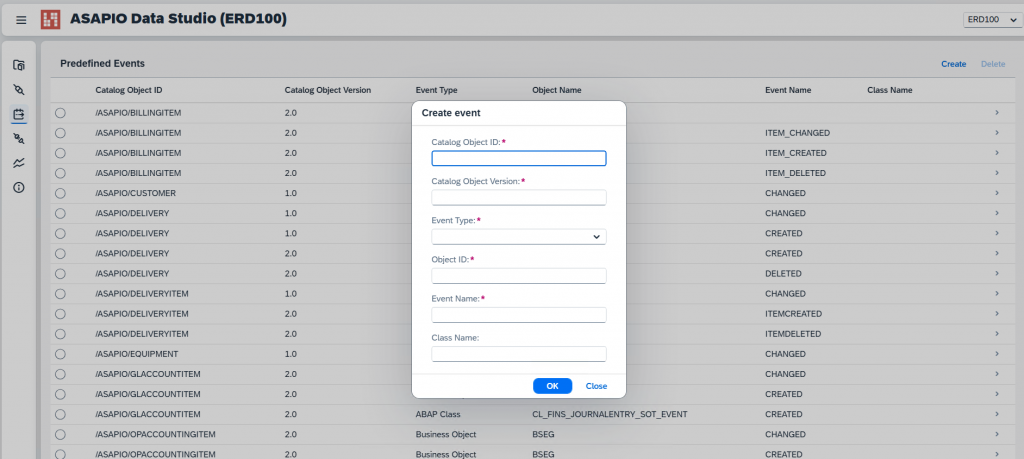Click the Event Name column header

pos(788,90)
